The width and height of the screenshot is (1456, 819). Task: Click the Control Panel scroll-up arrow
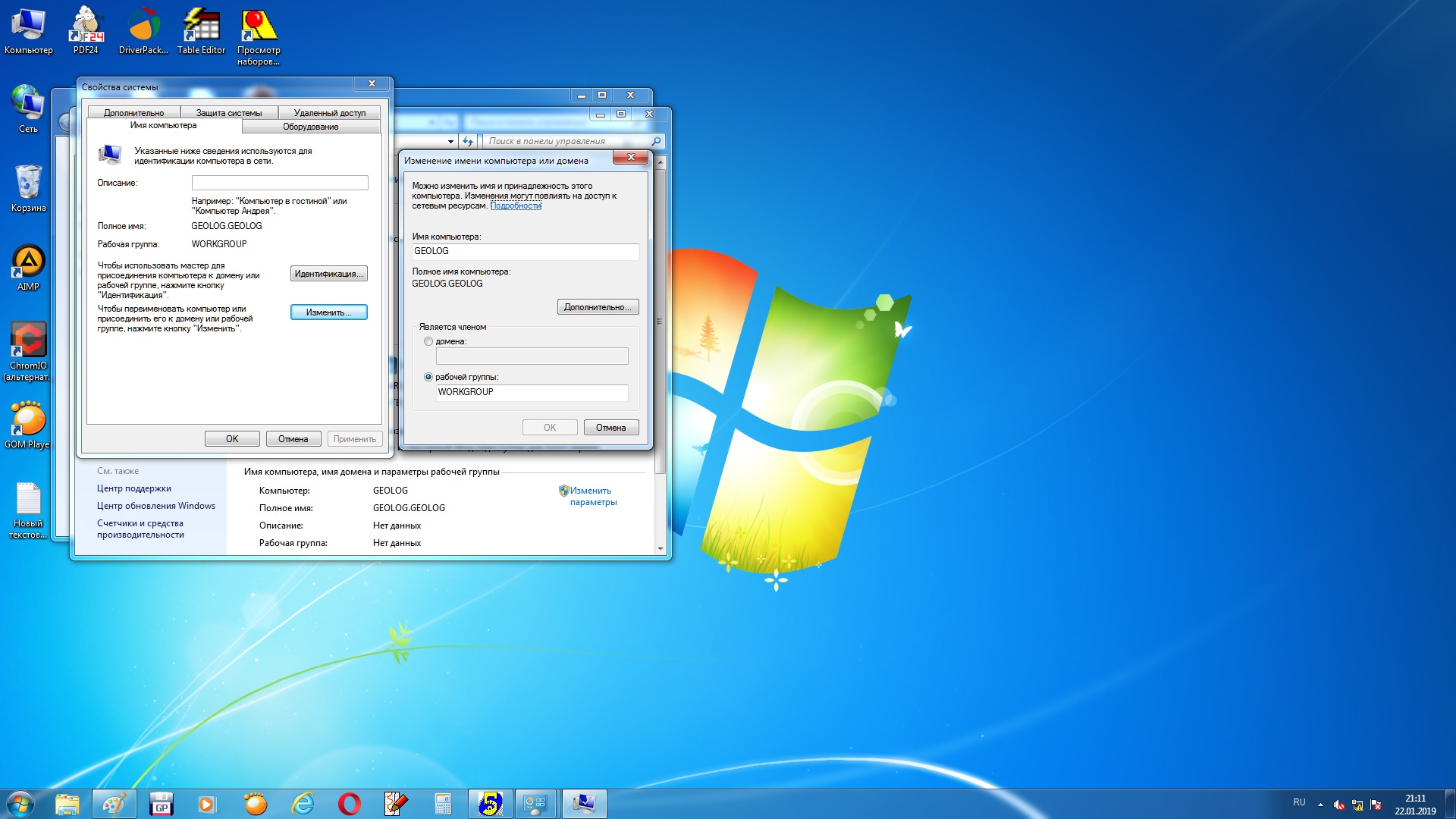point(661,162)
